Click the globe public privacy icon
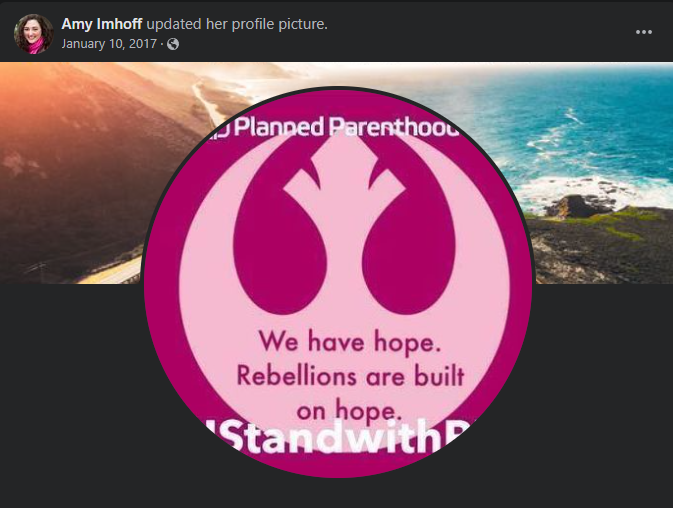 click(x=173, y=44)
